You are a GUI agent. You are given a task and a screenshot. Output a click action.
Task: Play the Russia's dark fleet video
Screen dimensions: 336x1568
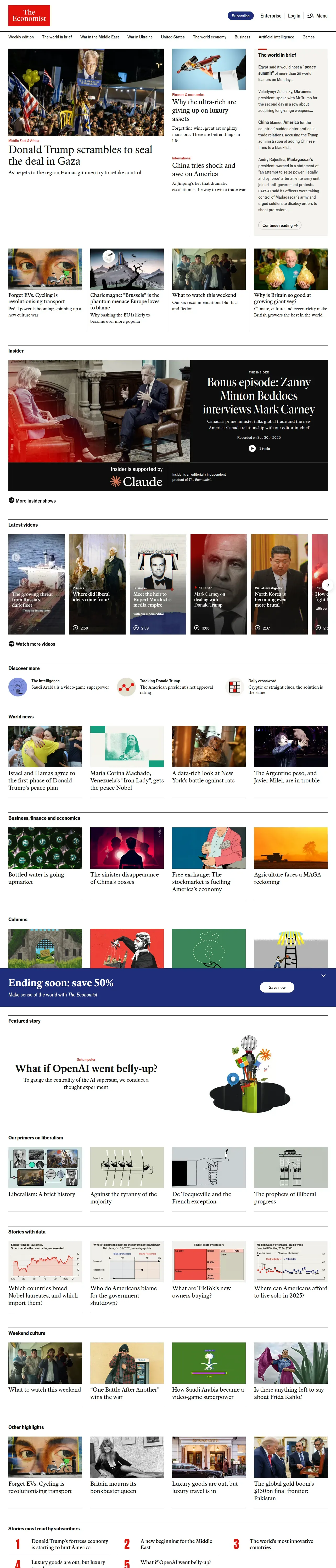37,584
